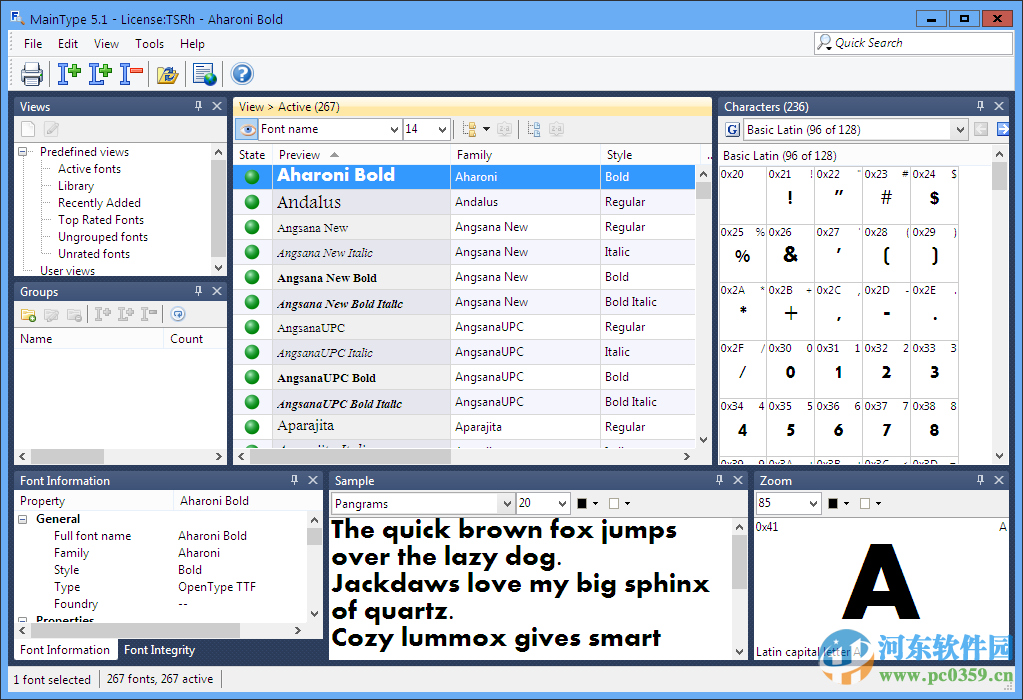Sort by the Family column header
This screenshot has width=1023, height=700.
coord(525,155)
